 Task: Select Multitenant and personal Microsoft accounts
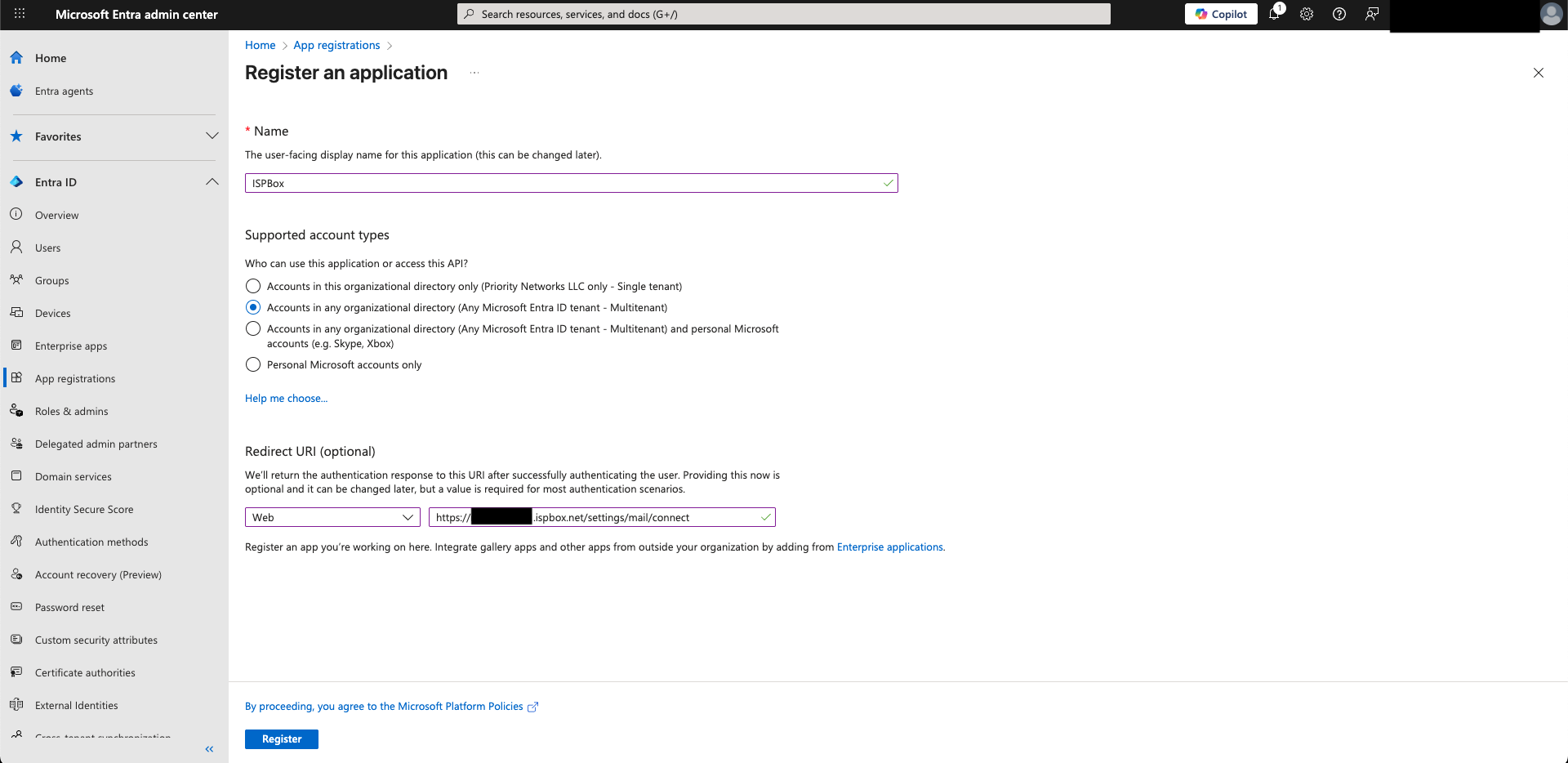253,328
